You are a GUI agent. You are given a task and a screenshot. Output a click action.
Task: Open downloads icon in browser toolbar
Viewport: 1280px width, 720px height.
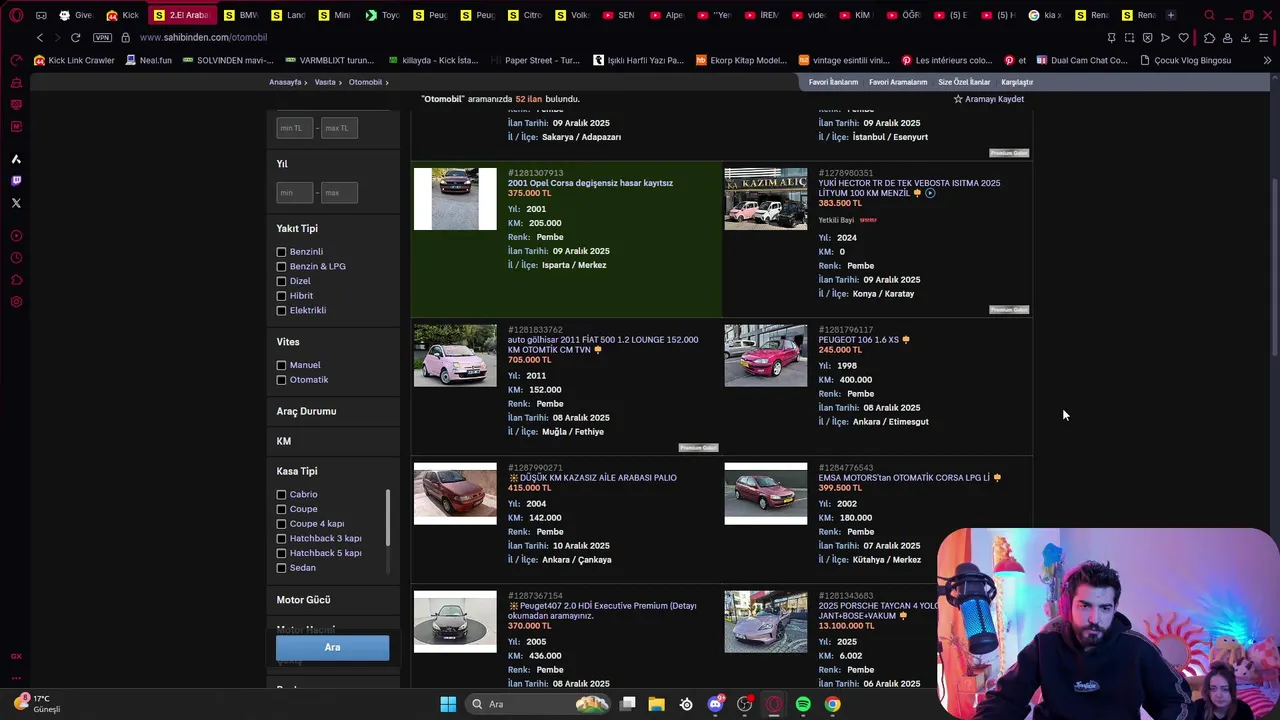point(1245,37)
